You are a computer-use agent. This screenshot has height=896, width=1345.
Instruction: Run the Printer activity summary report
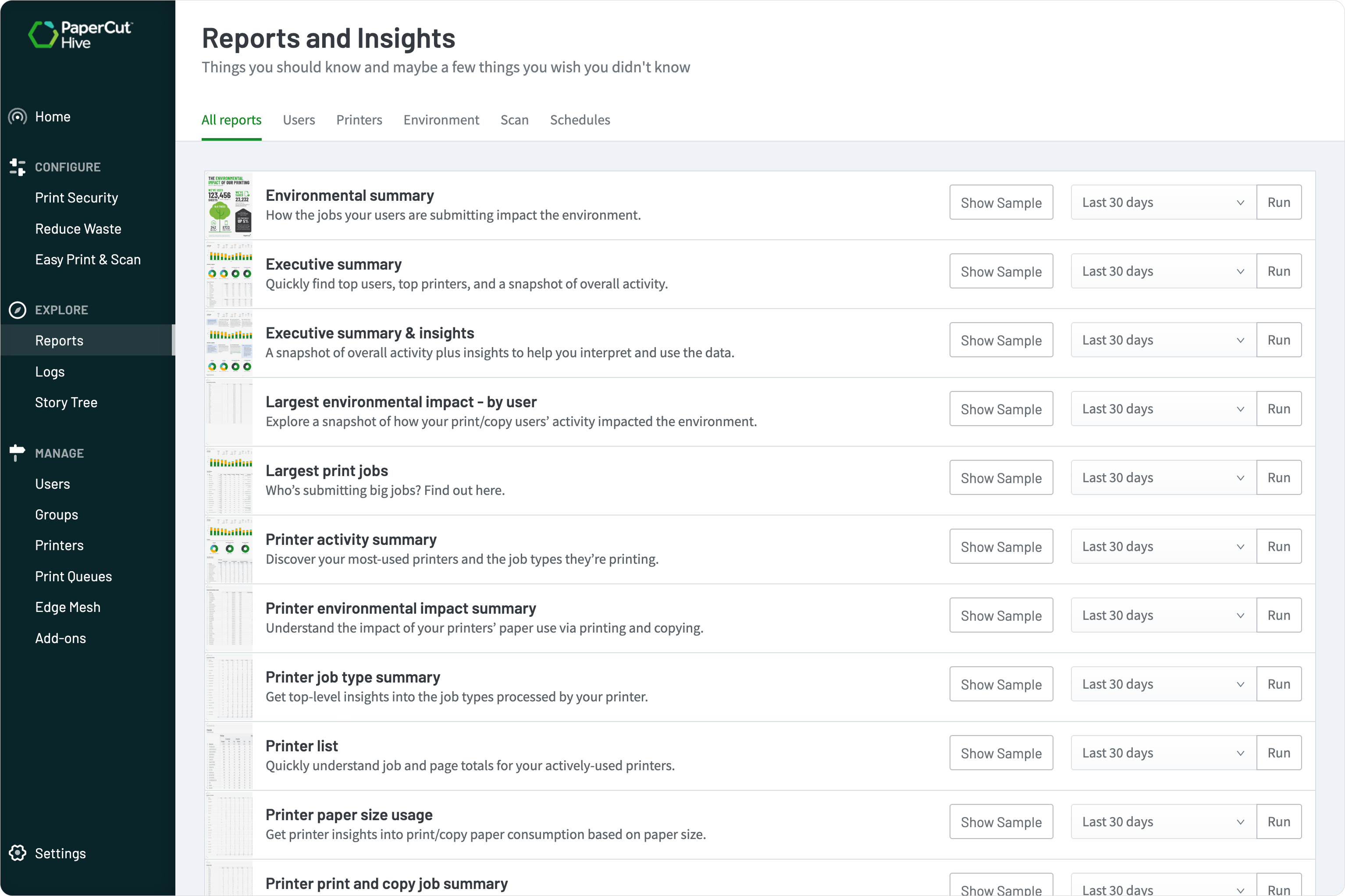1279,546
